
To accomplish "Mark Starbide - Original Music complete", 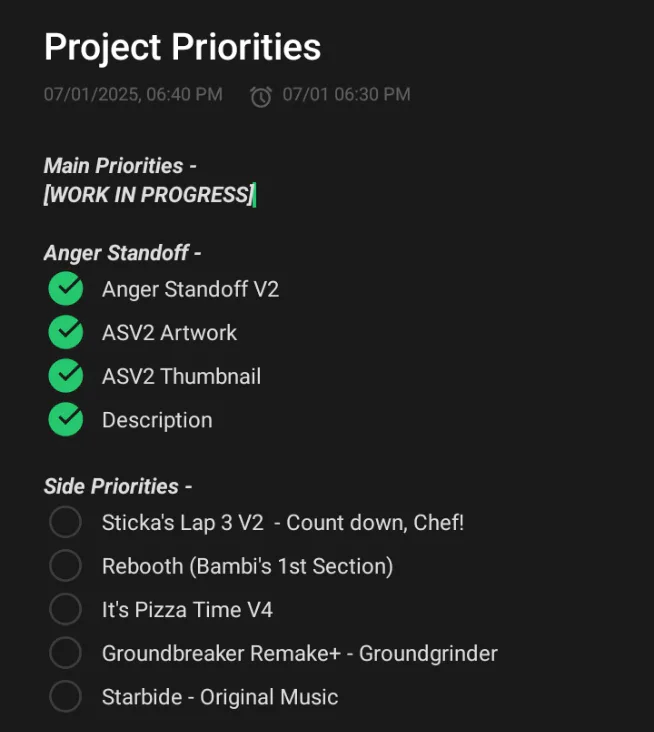I will tap(65, 697).
